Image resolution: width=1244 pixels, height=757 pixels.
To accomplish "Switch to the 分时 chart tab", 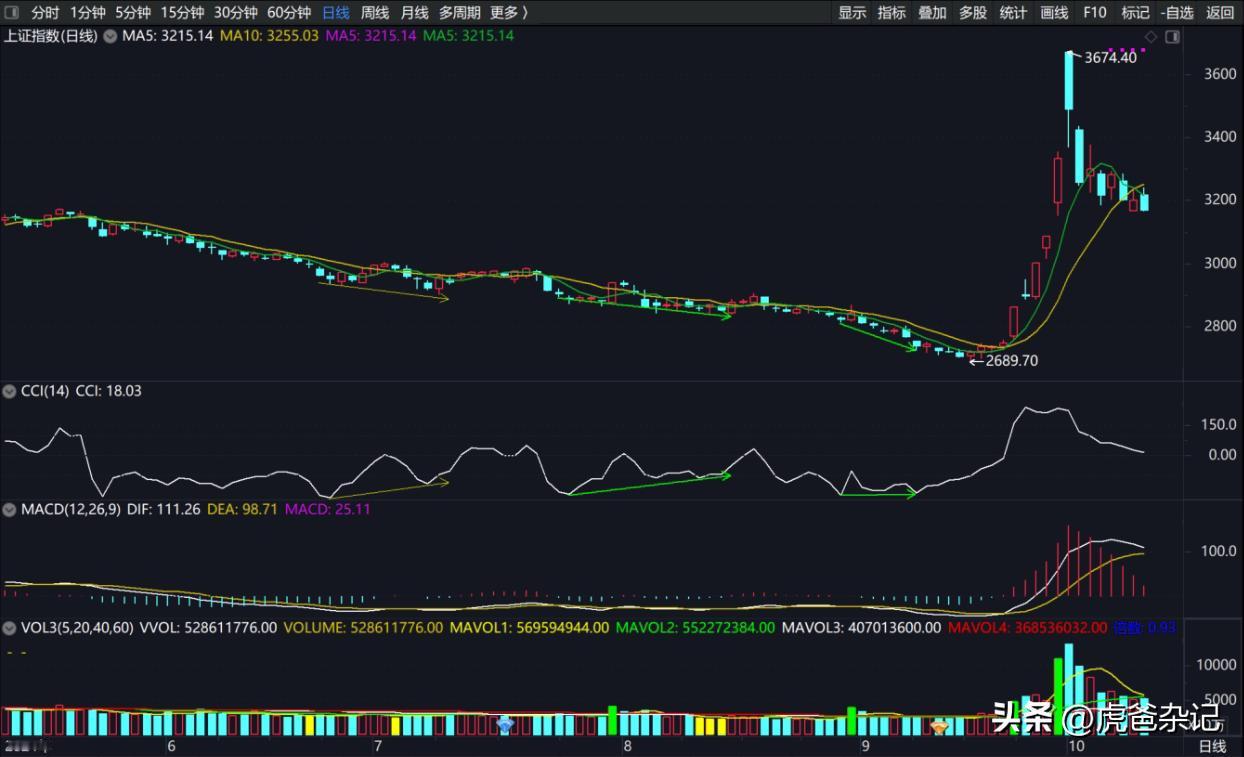I will 45,12.
